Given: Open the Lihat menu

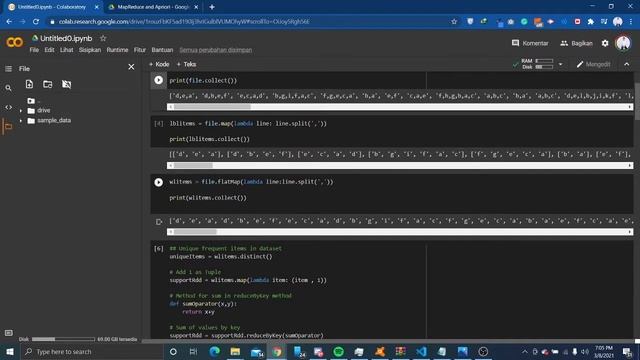Looking at the screenshot, I should pos(67,50).
